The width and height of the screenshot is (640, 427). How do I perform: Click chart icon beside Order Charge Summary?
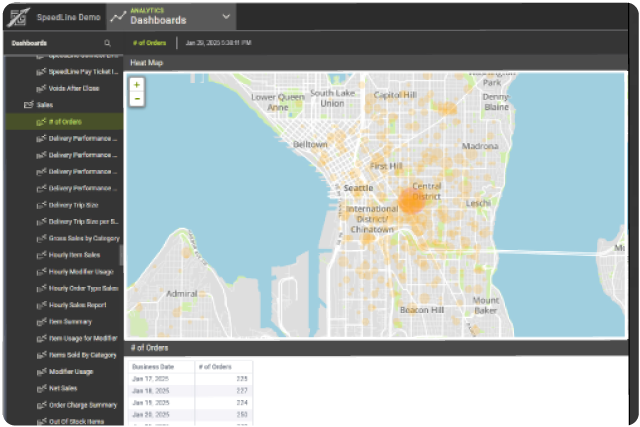click(41, 405)
